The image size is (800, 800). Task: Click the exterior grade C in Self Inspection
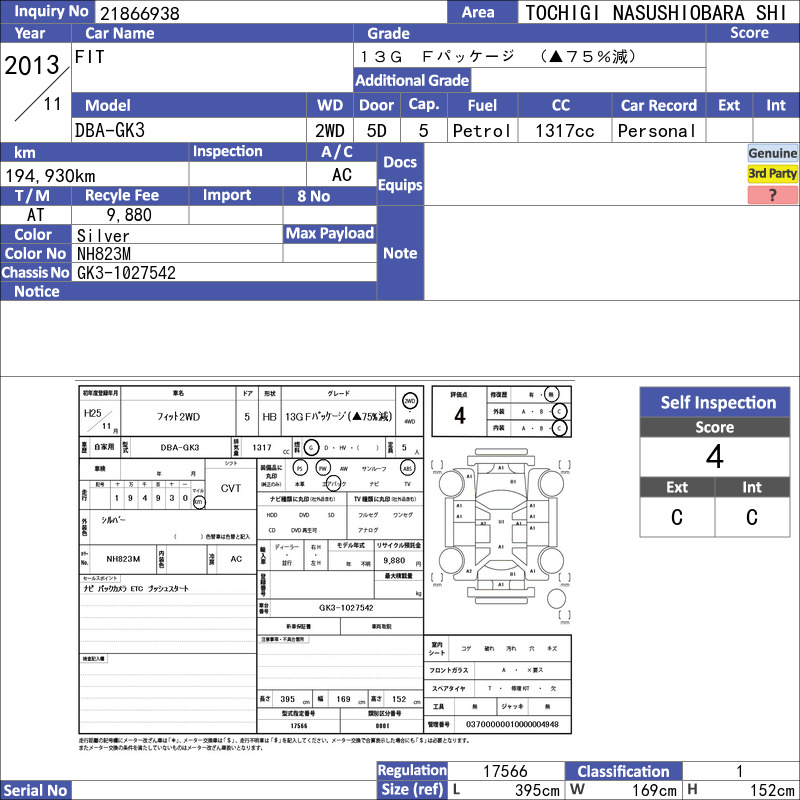[x=677, y=517]
